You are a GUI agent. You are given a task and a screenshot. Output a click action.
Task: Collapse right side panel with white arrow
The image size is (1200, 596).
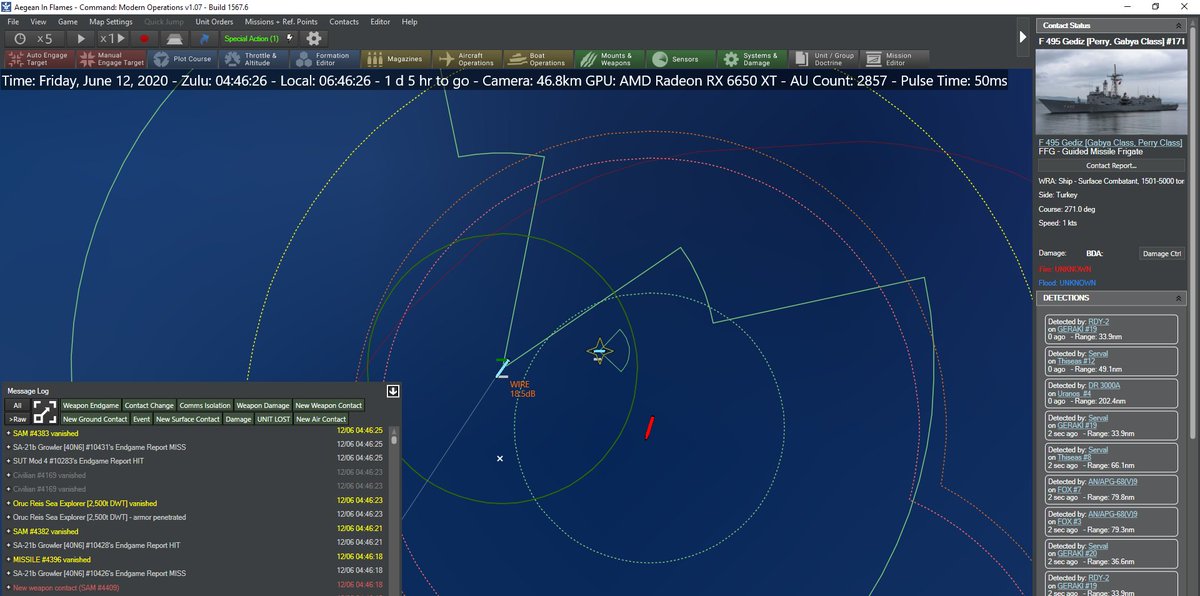(x=1023, y=37)
